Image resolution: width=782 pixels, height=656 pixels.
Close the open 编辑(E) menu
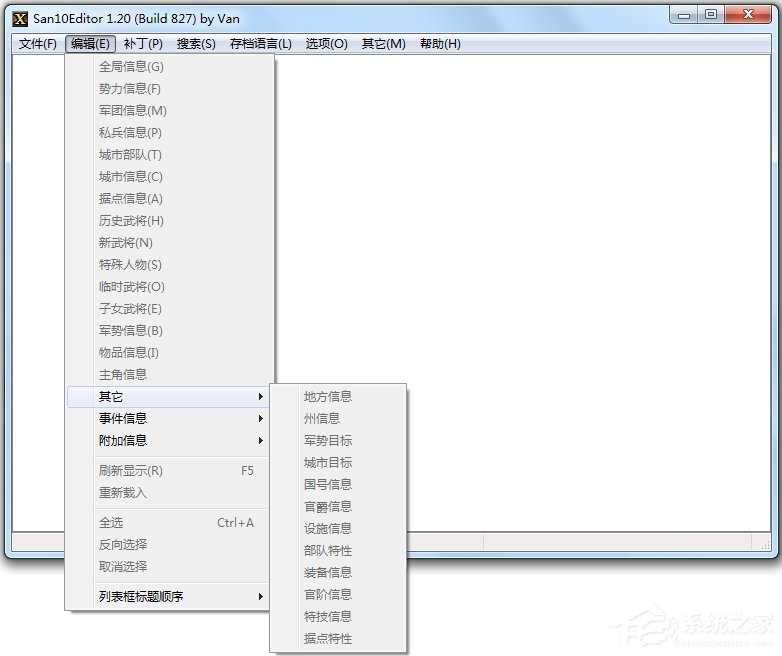pos(90,44)
